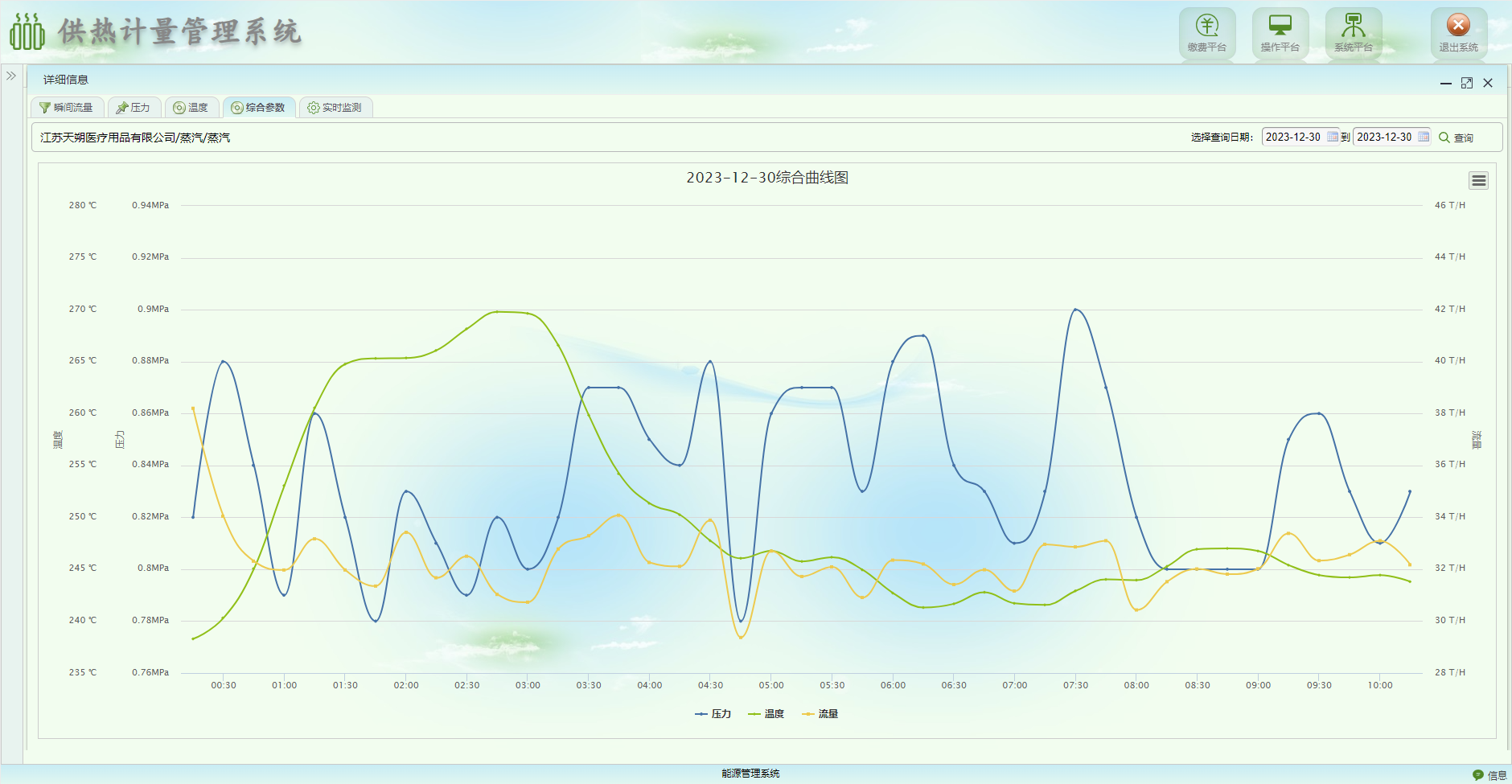Click the 查询 search button
Screen dimensions: 1512x784
(x=1456, y=138)
